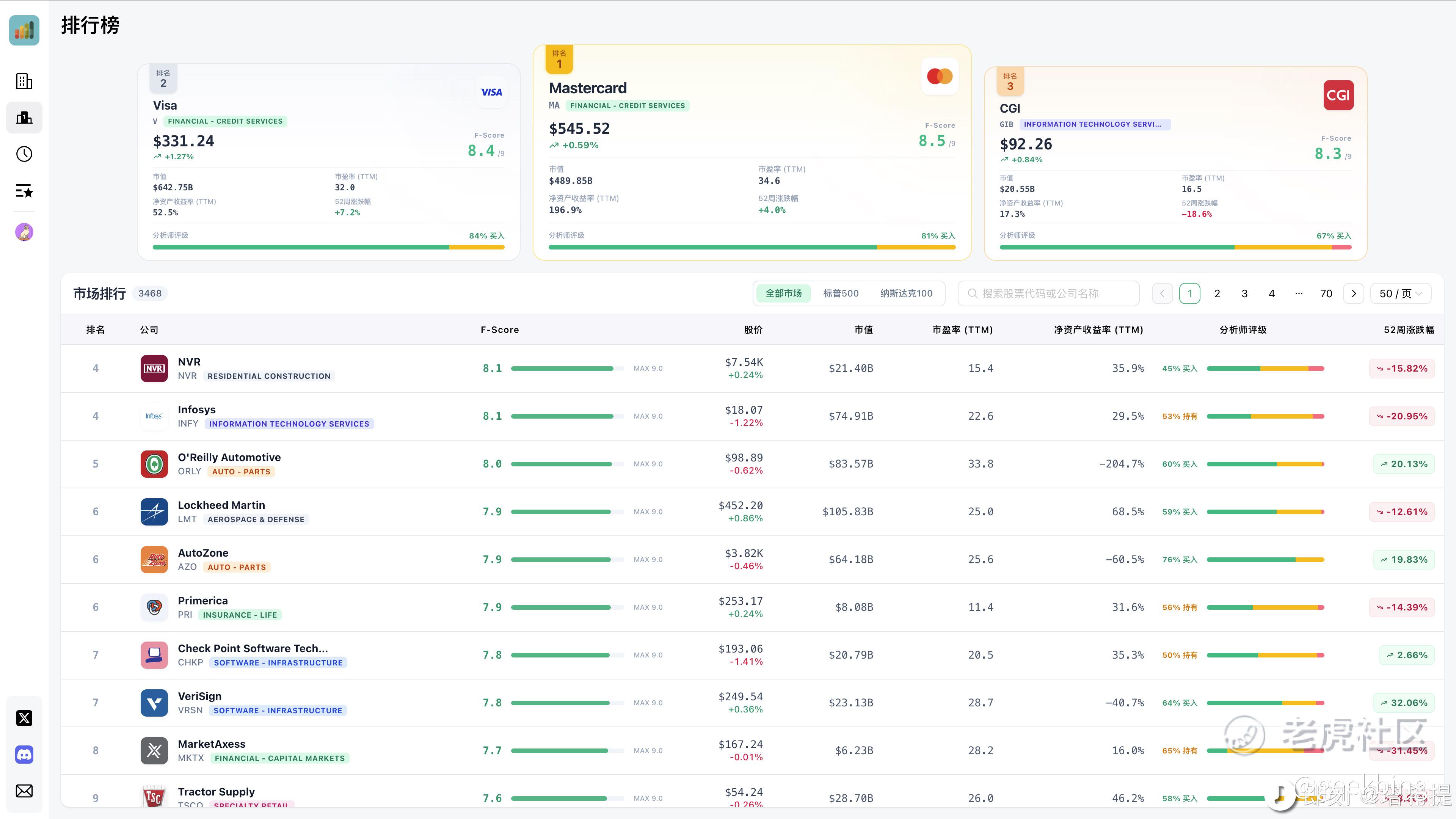Switch filter to 纳斯达克100
This screenshot has width=1456, height=819.
(x=906, y=293)
